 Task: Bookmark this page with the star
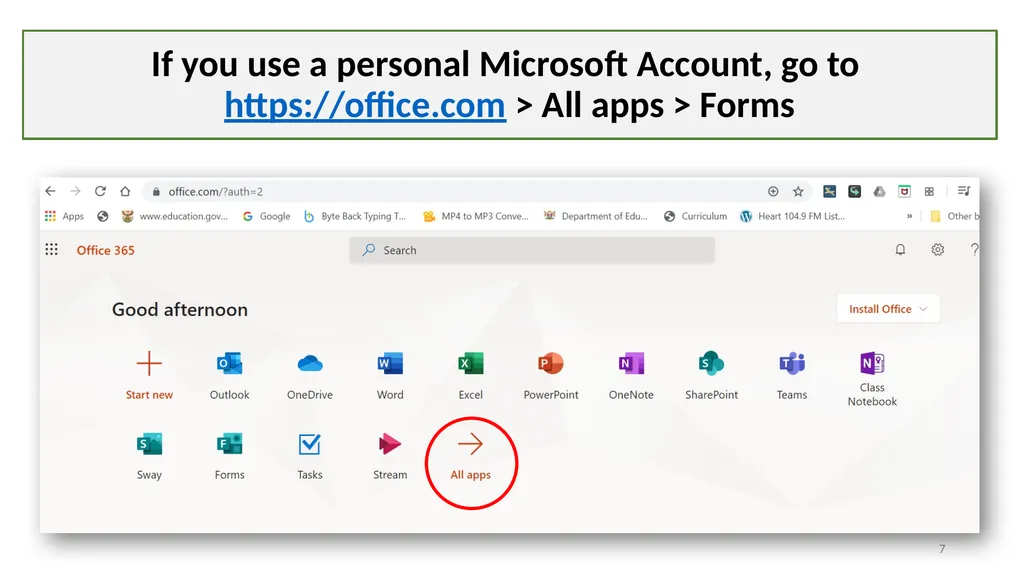798,191
